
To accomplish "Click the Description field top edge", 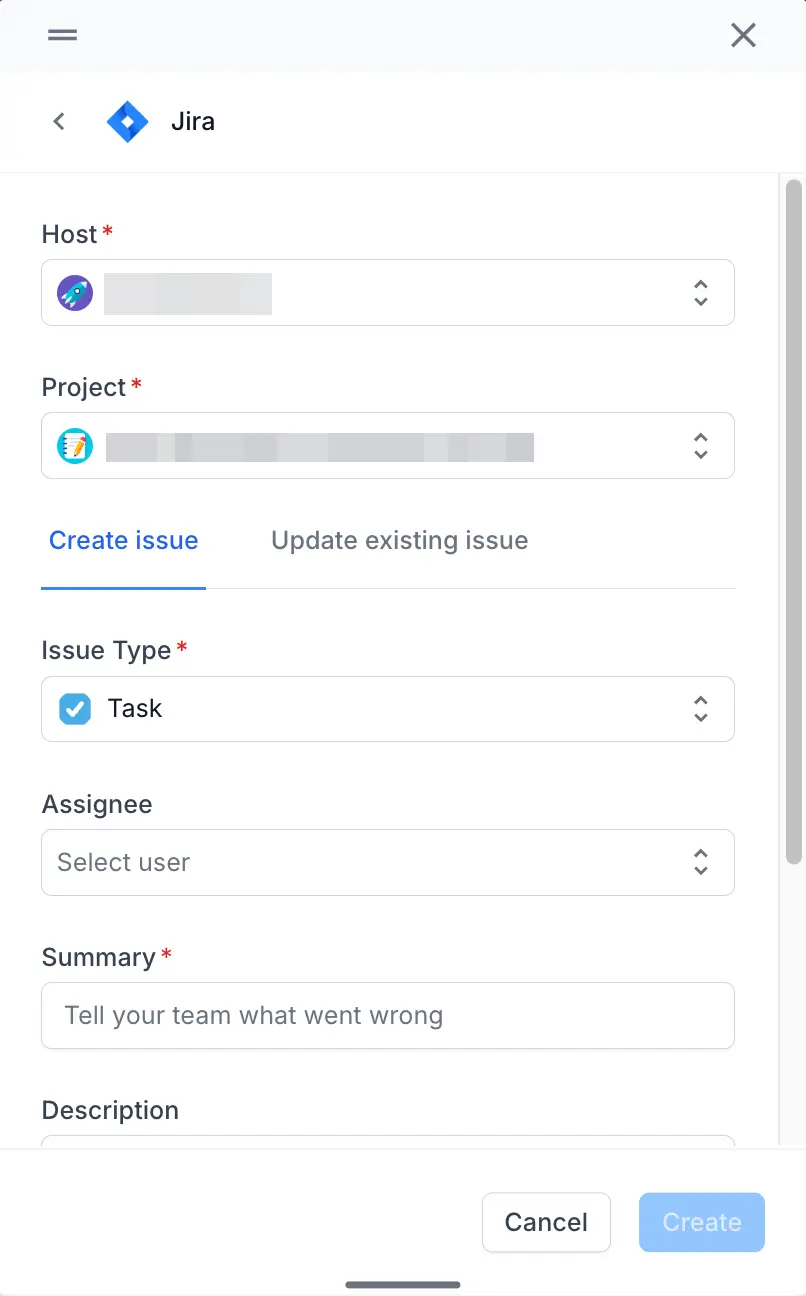I will click(388, 1141).
